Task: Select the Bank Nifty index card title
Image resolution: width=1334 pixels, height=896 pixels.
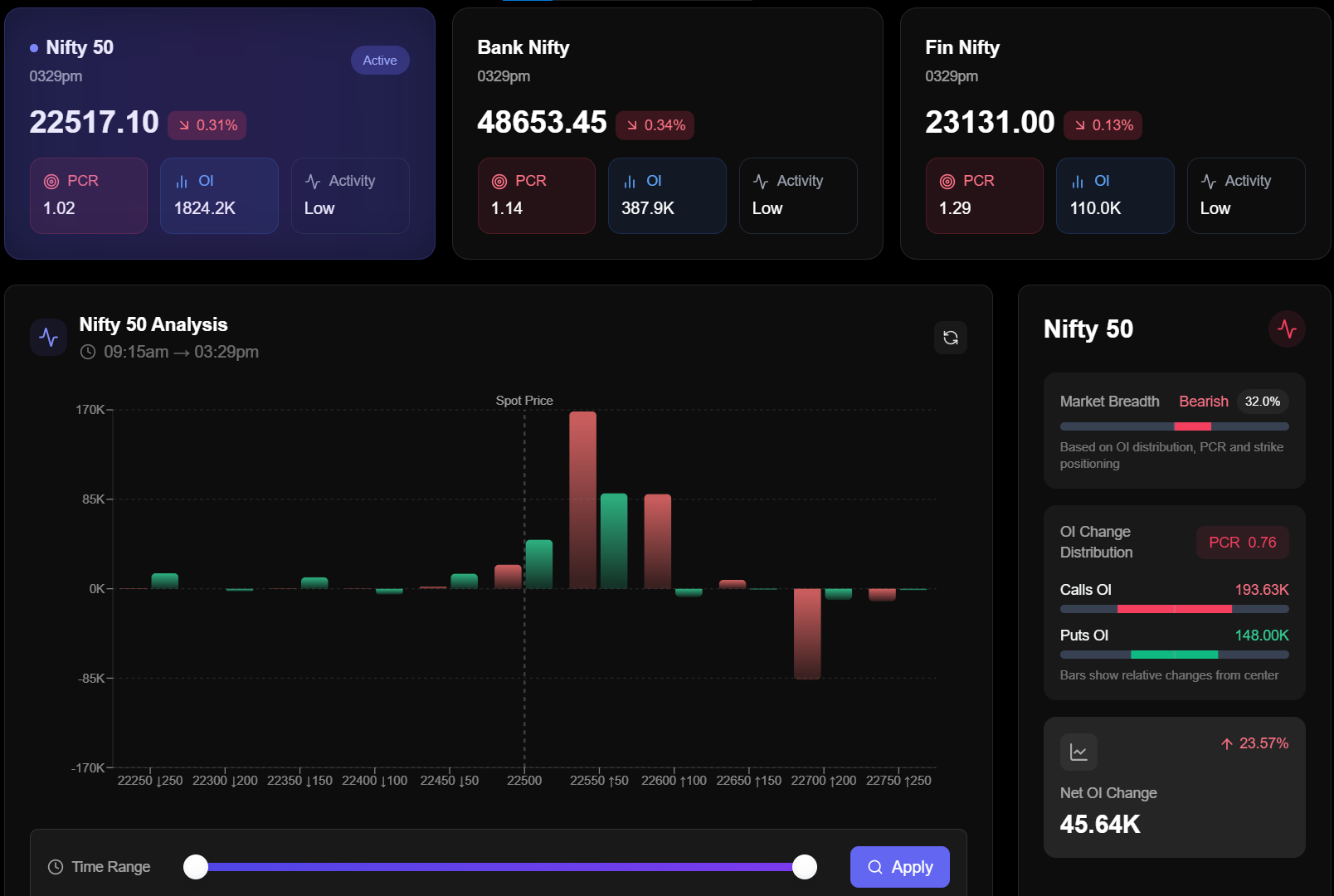Action: [x=523, y=47]
